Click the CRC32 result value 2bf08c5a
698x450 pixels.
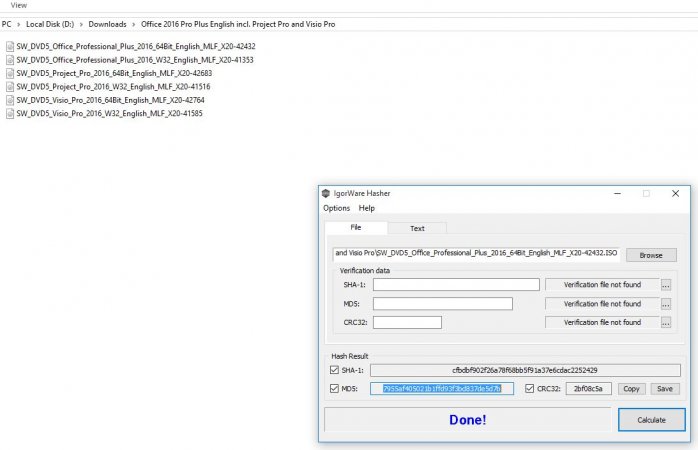[588, 389]
